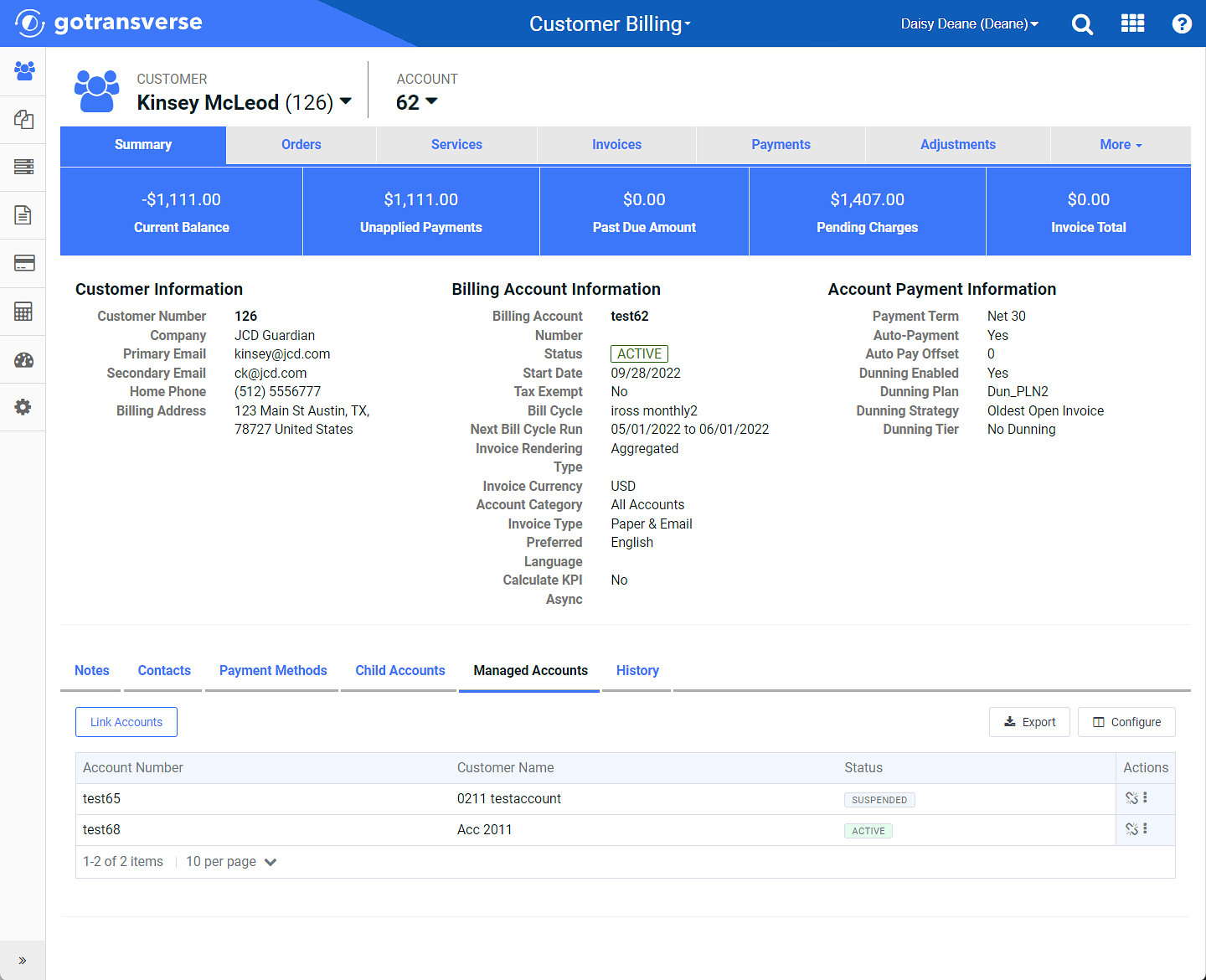The width and height of the screenshot is (1206, 980).
Task: Open the document invoice sidebar icon
Action: [23, 215]
